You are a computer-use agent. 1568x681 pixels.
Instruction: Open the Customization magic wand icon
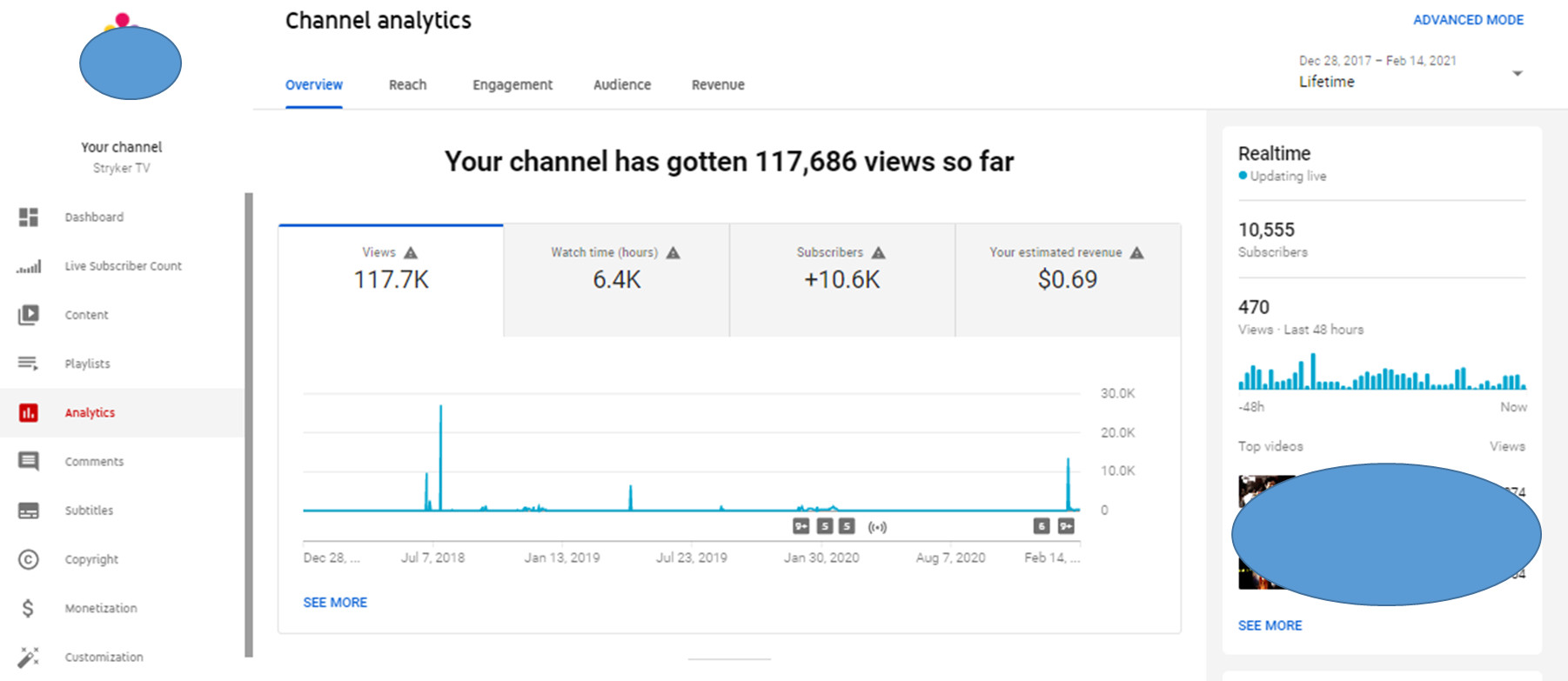[x=29, y=657]
